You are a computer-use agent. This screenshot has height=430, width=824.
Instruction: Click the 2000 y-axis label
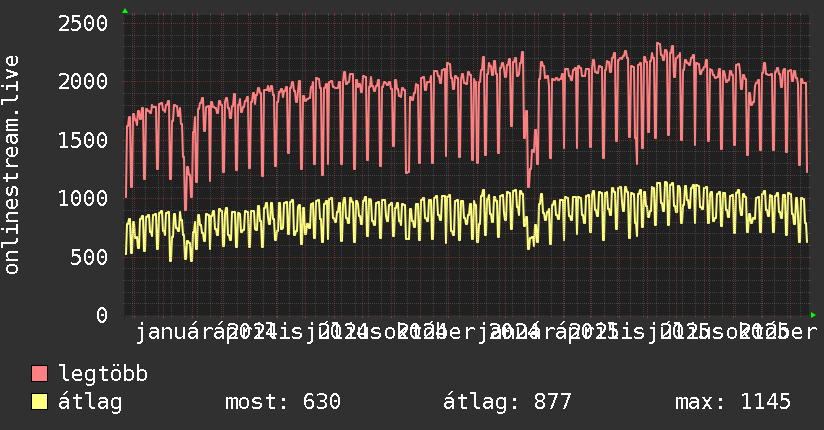click(83, 81)
